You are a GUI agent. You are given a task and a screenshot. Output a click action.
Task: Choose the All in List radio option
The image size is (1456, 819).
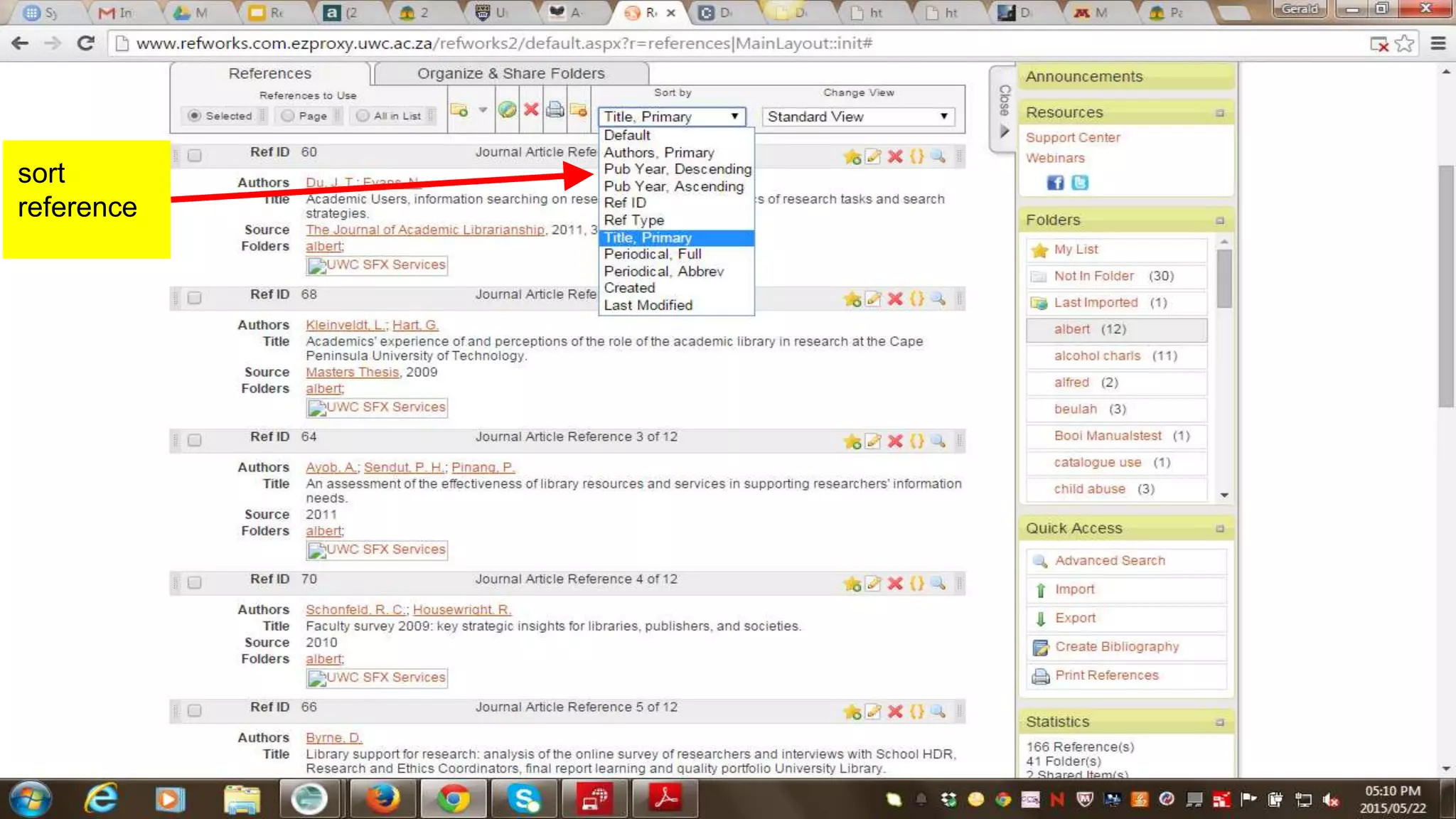click(x=363, y=115)
